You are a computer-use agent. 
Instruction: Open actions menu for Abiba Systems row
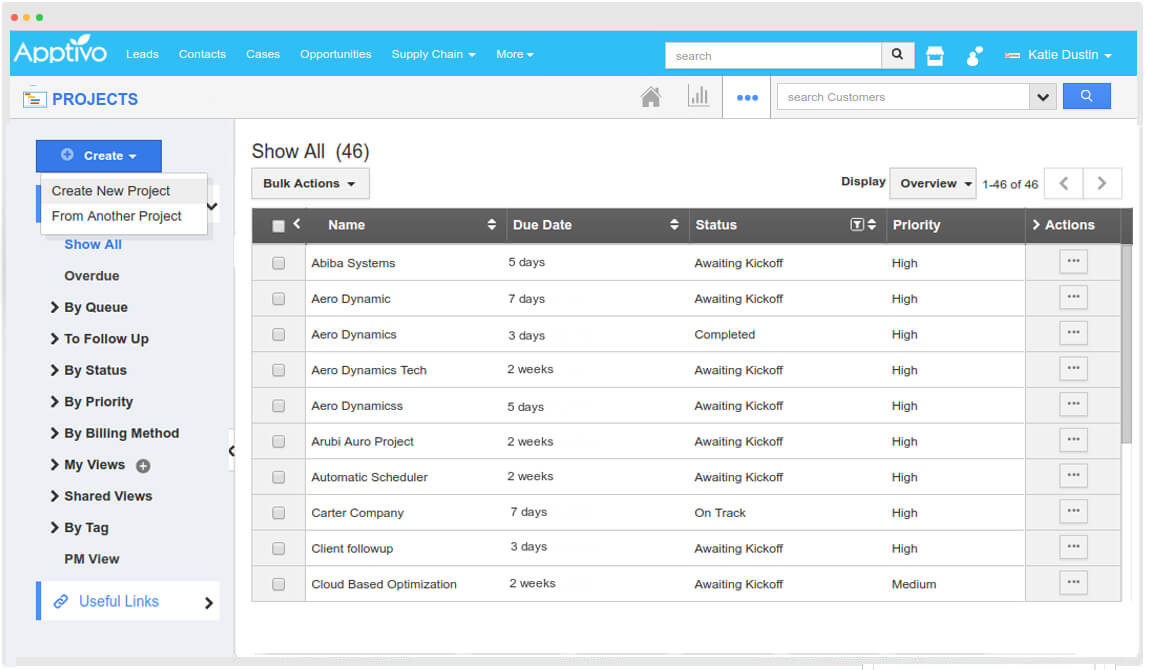(x=1073, y=262)
